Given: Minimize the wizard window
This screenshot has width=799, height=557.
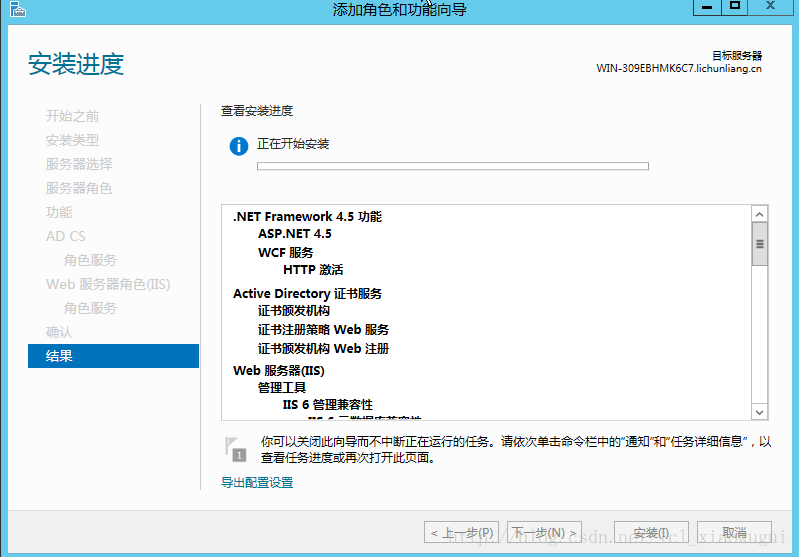Looking at the screenshot, I should [707, 7].
